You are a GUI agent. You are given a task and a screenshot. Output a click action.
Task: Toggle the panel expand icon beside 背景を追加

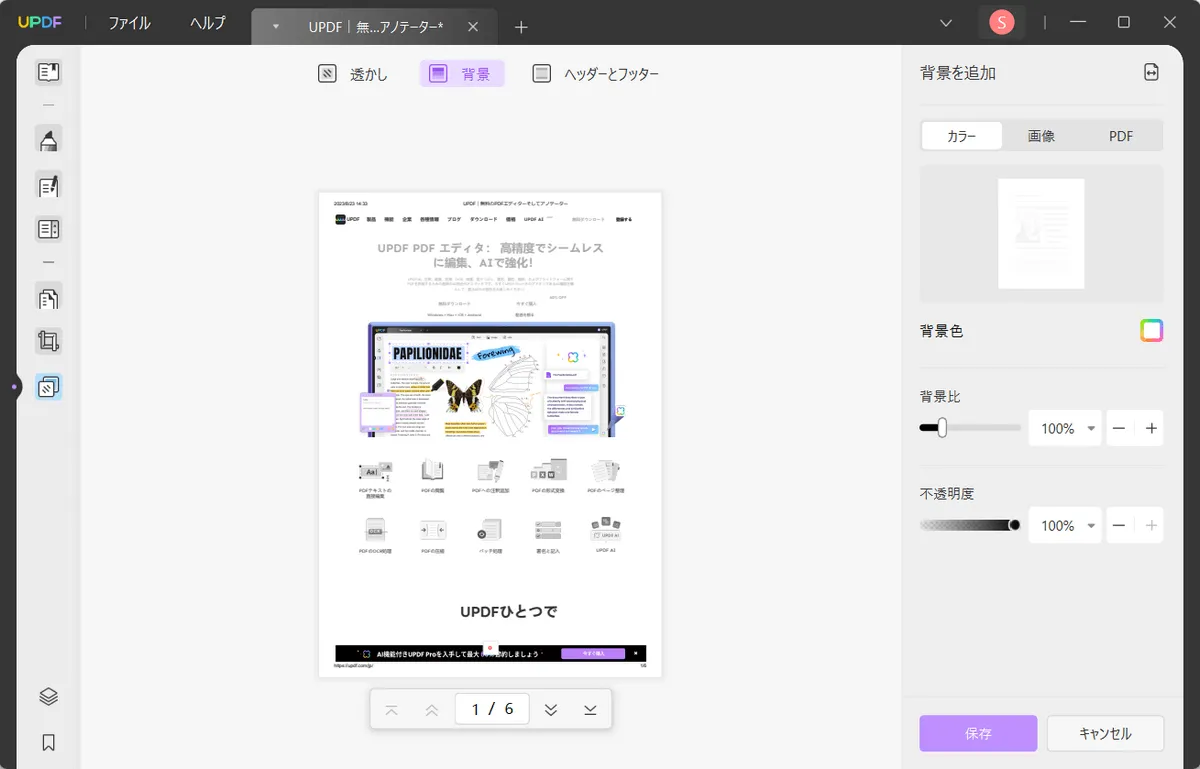[1151, 73]
